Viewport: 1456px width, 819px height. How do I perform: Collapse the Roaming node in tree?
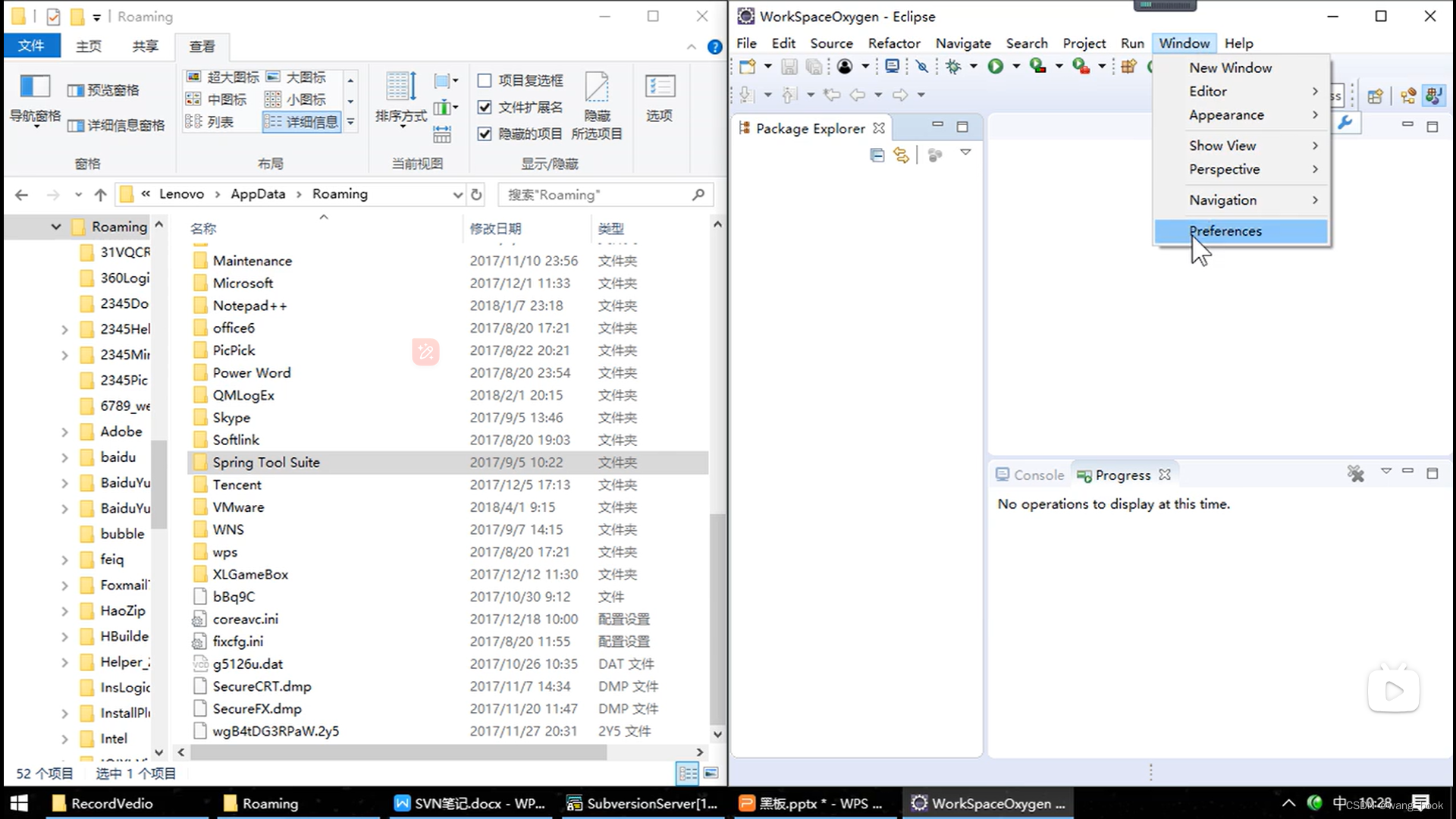56,227
